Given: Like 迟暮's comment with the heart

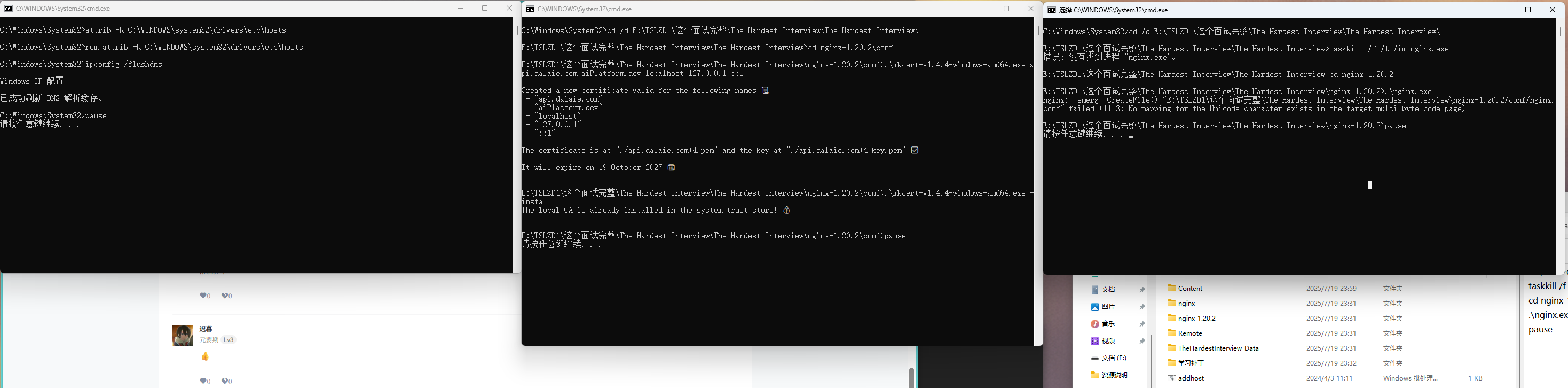Looking at the screenshot, I should (x=204, y=381).
